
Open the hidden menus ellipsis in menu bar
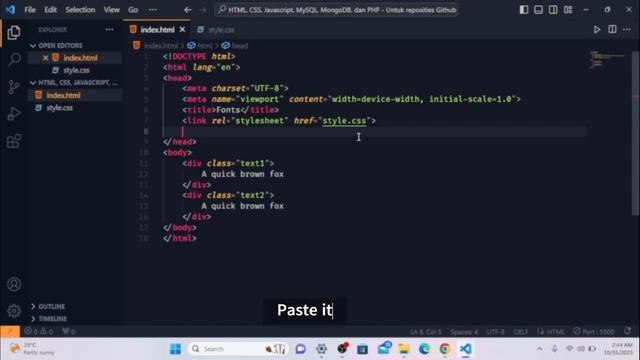pyautogui.click(x=153, y=9)
